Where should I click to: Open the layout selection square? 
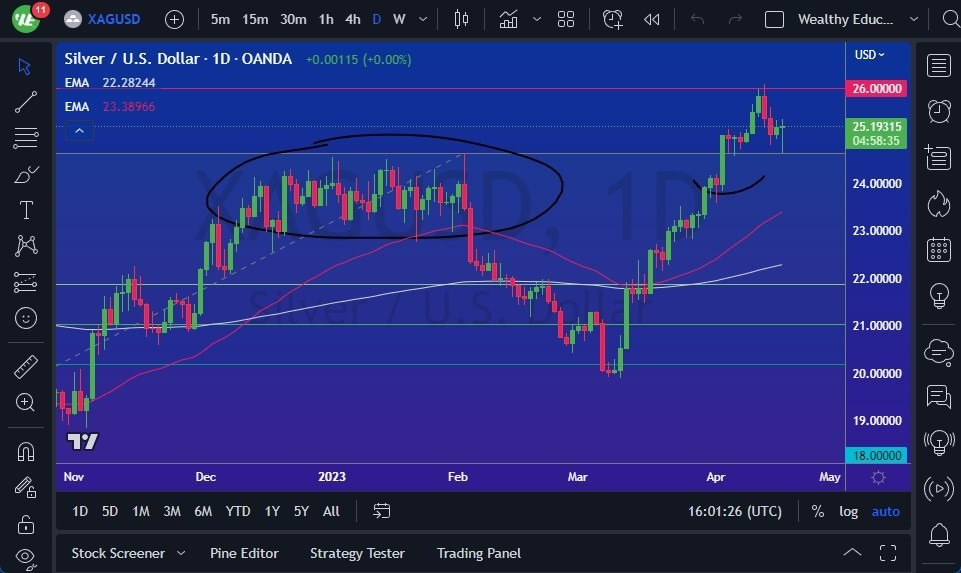click(774, 20)
